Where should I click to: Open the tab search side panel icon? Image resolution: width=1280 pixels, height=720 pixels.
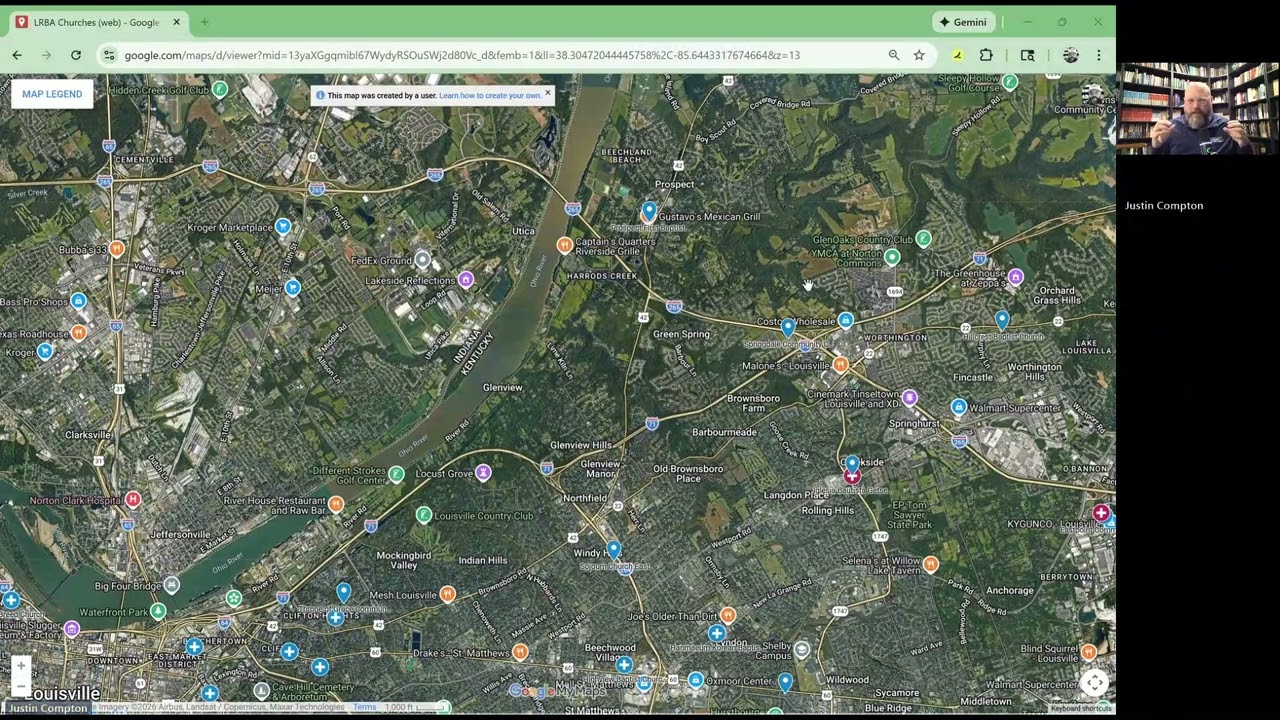tap(1027, 55)
